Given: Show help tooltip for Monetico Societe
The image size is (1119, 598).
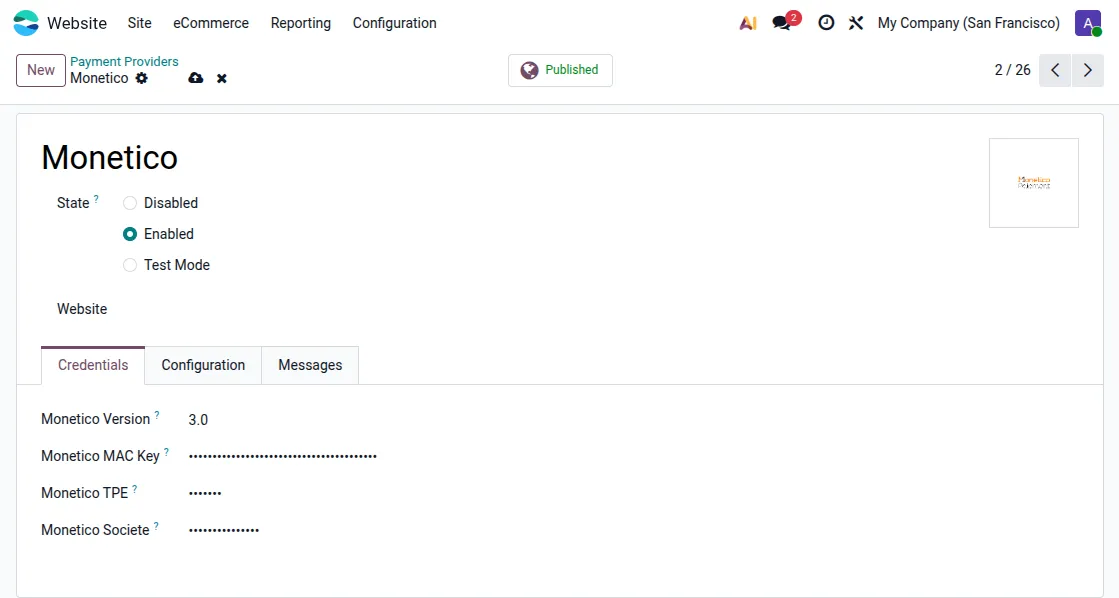Looking at the screenshot, I should point(156,527).
